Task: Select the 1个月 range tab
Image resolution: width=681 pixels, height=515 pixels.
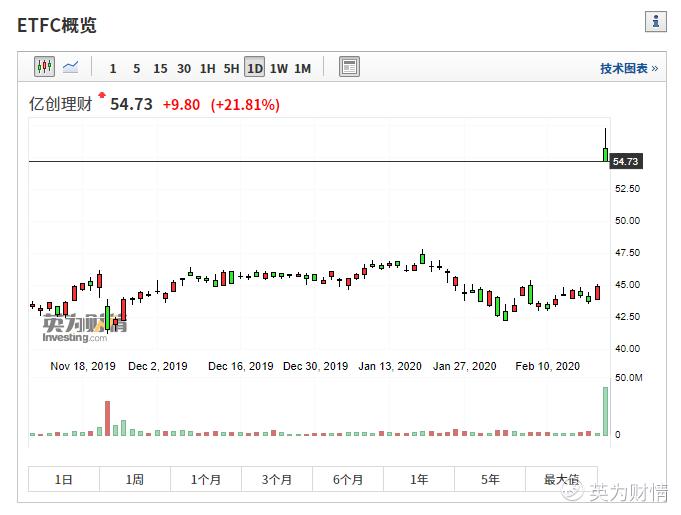Action: tap(206, 479)
